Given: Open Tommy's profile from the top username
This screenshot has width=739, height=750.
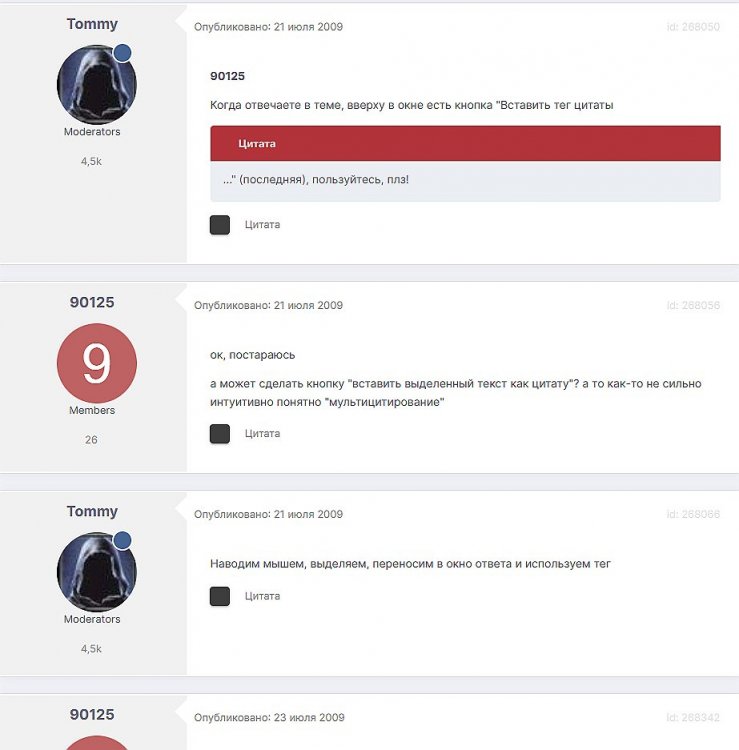Looking at the screenshot, I should 92,24.
